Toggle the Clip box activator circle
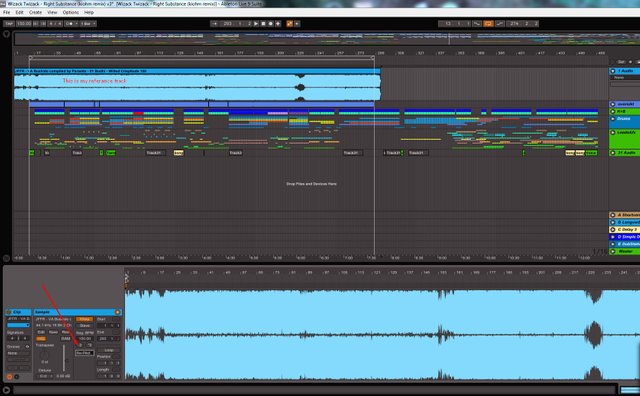Image resolution: width=640 pixels, height=396 pixels. click(x=9, y=312)
